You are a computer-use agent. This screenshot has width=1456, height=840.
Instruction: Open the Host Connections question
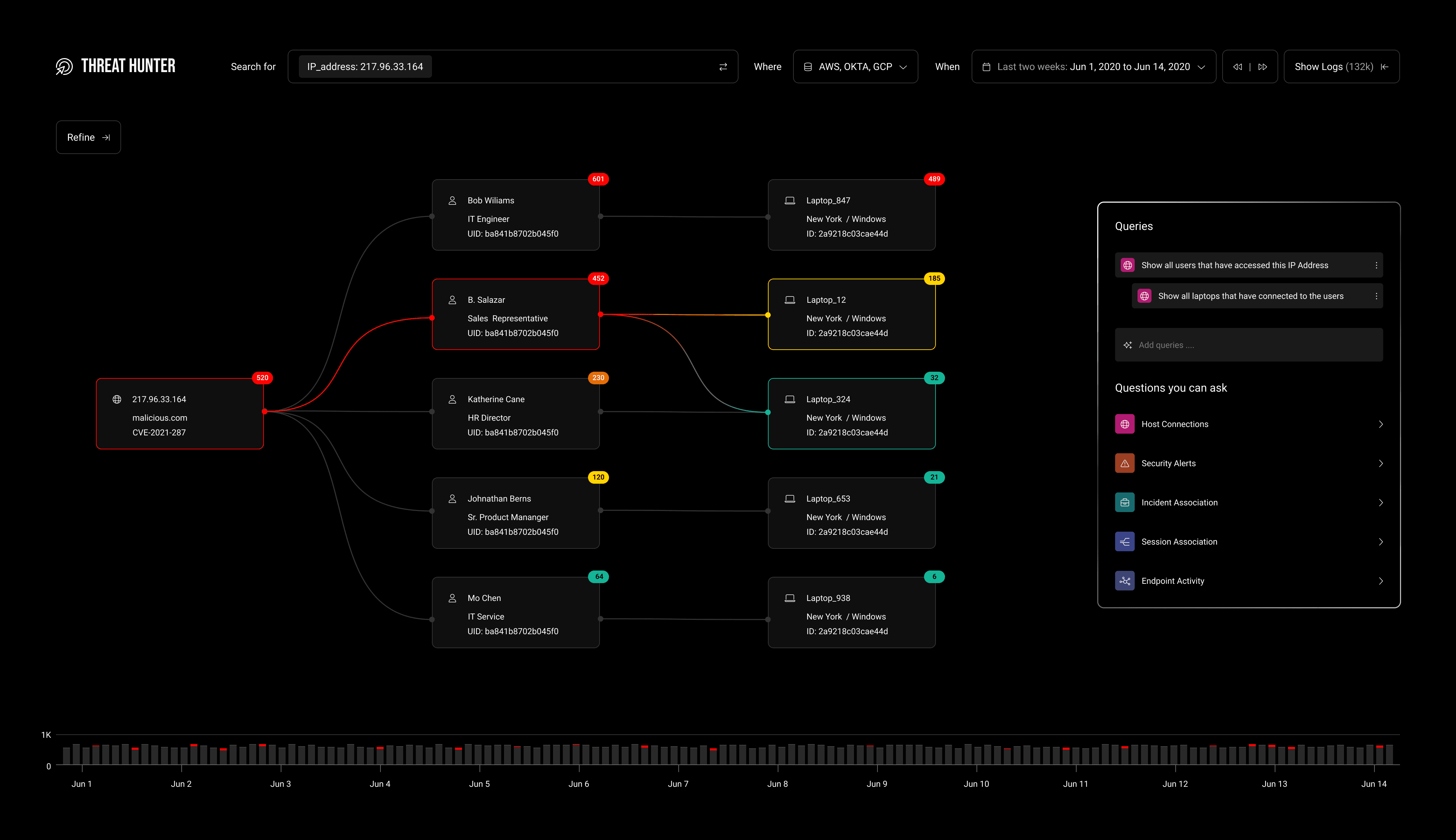[x=1248, y=424]
